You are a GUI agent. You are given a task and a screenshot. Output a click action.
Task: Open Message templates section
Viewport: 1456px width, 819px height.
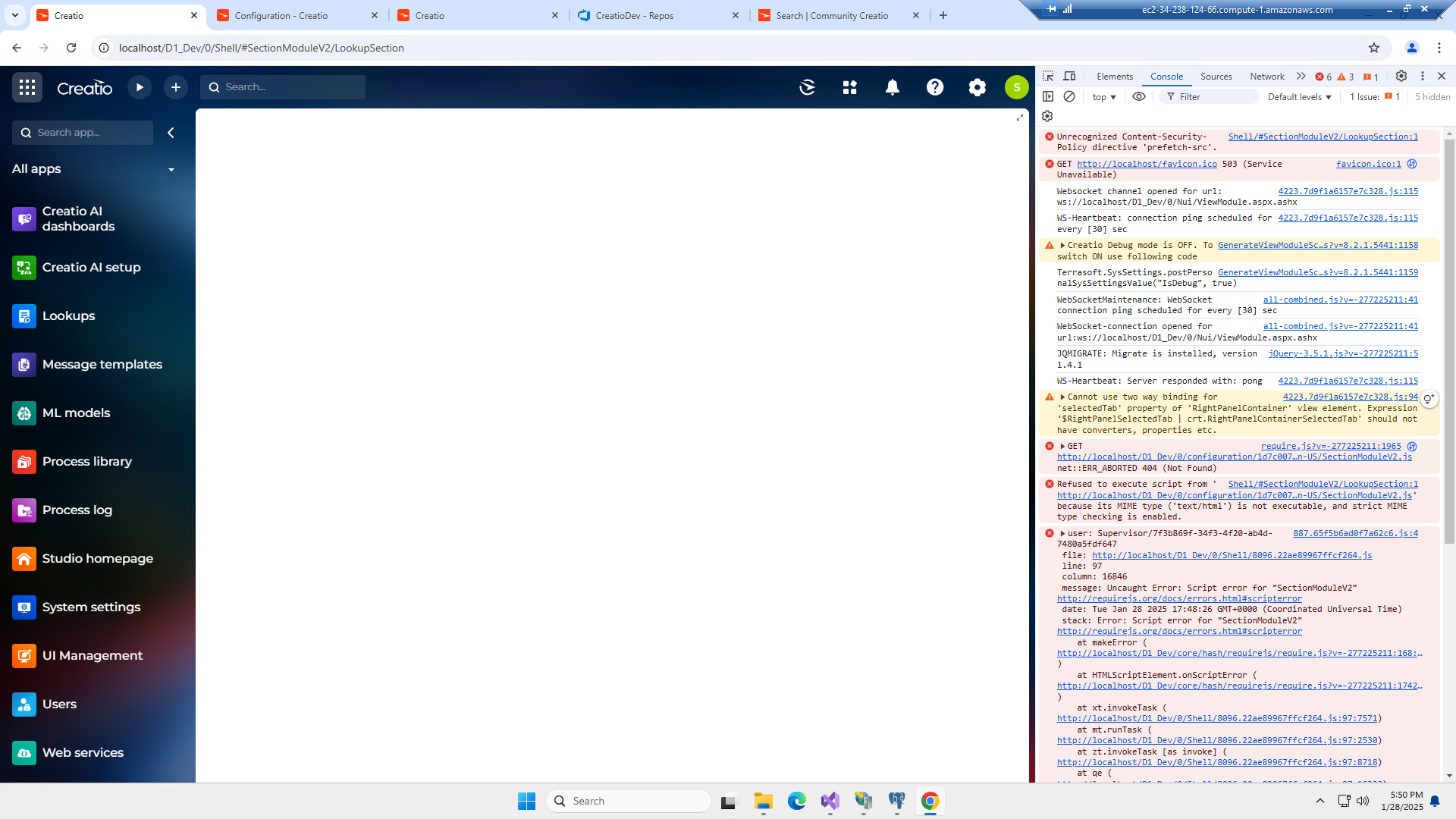point(97,365)
